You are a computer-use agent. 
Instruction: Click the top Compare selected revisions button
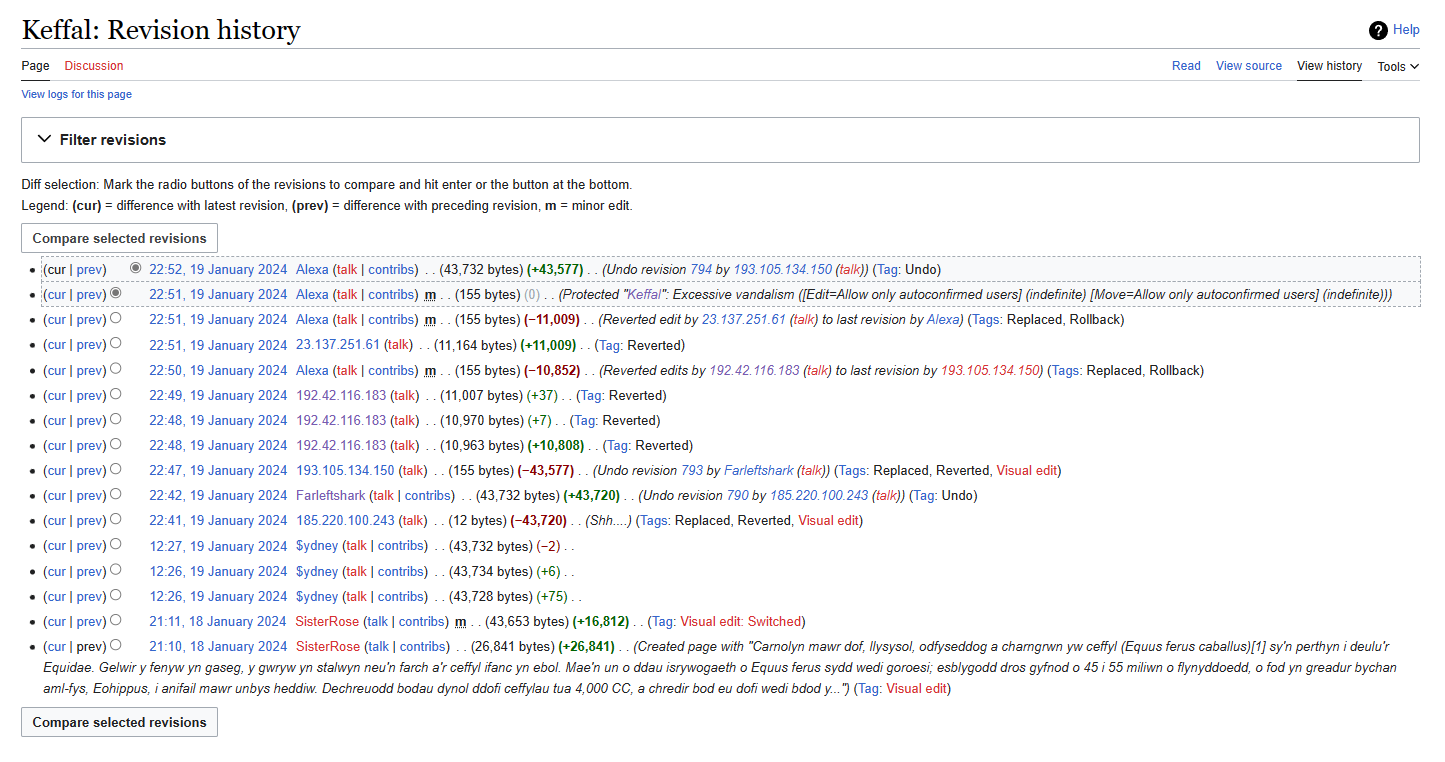[119, 238]
